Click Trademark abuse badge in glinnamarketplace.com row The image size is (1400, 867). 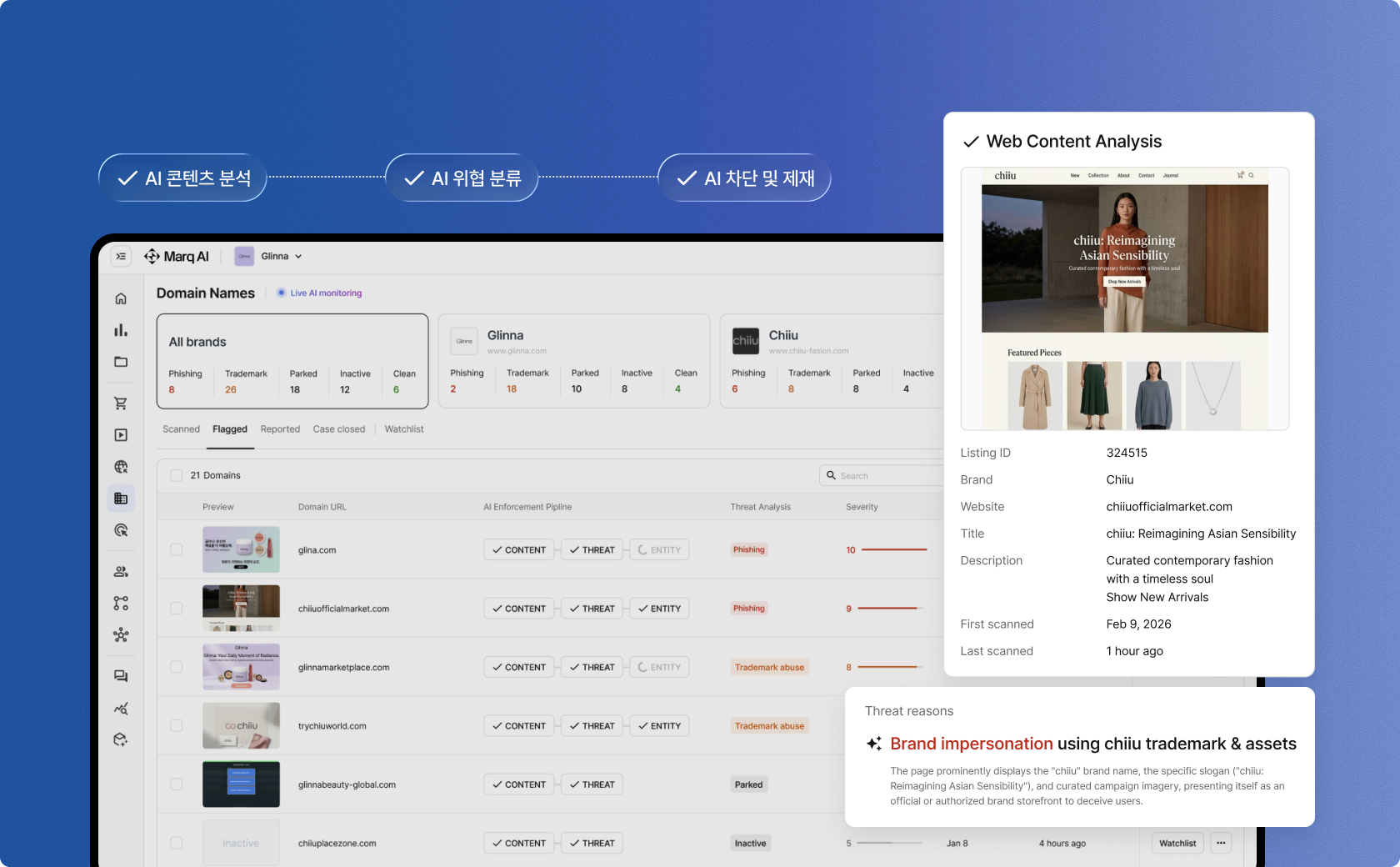[769, 667]
